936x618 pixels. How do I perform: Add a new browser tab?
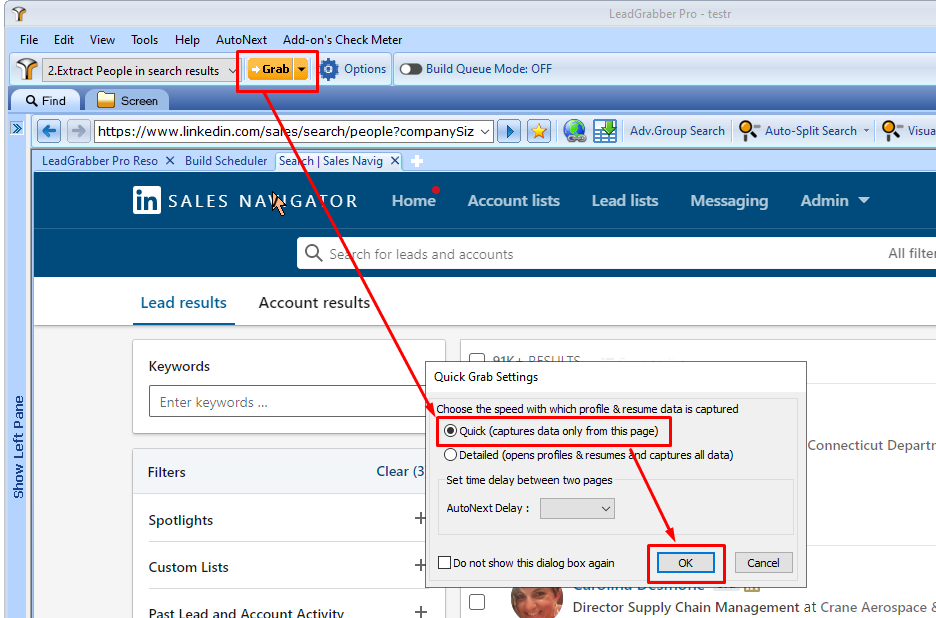tap(417, 161)
